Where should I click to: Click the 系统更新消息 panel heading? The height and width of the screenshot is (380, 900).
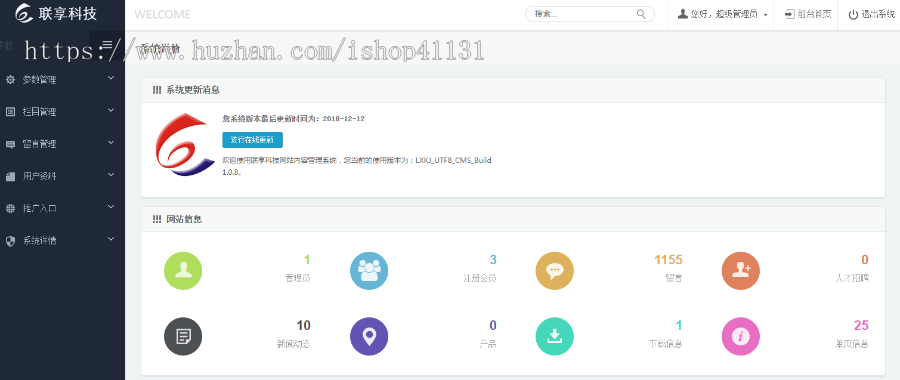click(x=193, y=90)
